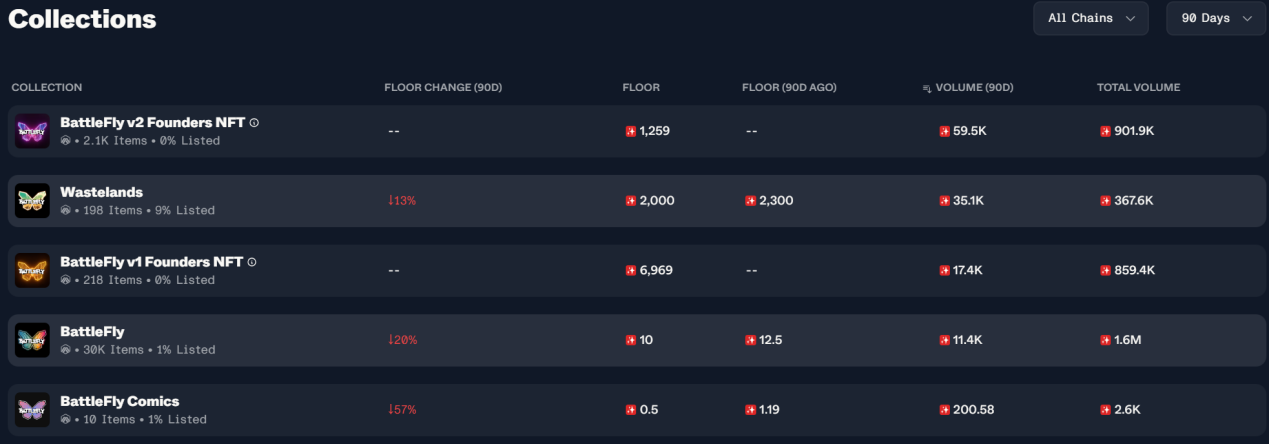1269x444 pixels.
Task: Open the BattleFly collection name link
Action: point(92,331)
